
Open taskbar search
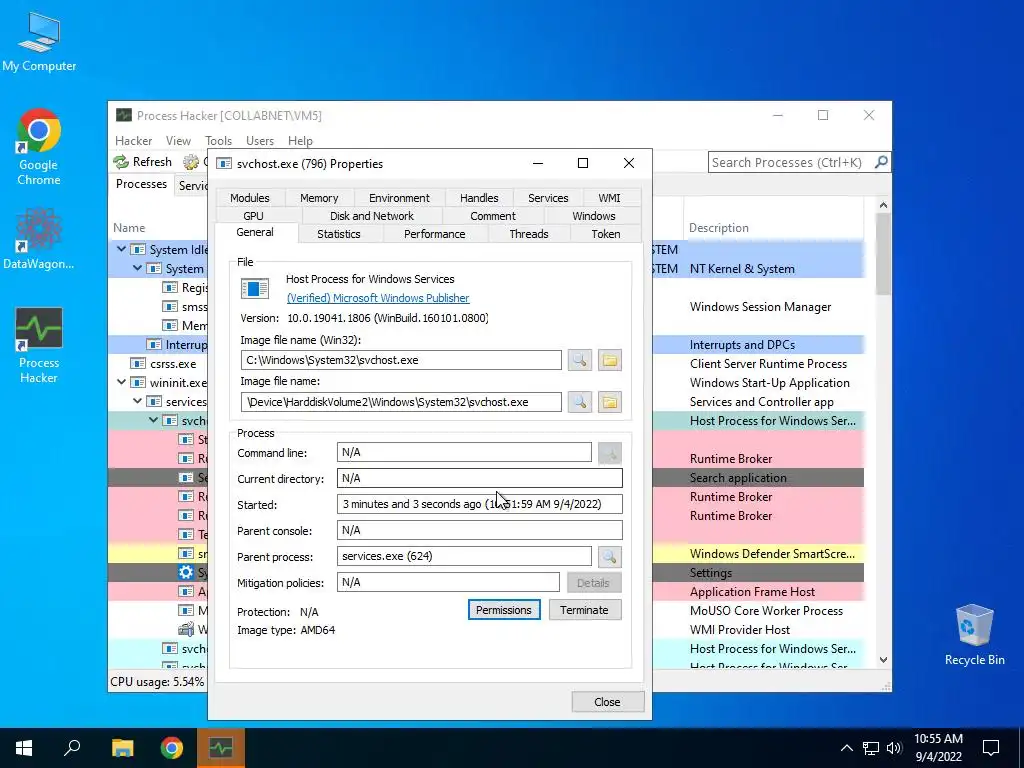(72, 748)
